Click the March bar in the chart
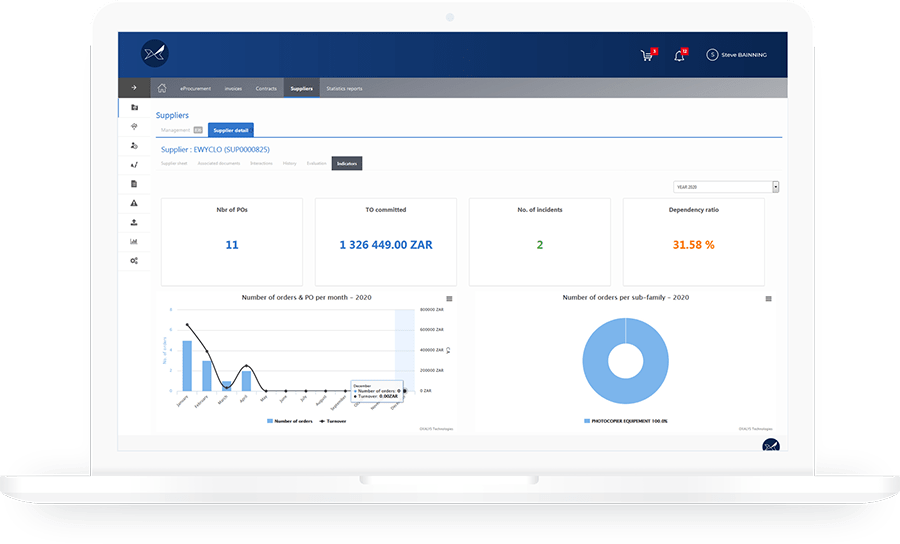 point(227,386)
